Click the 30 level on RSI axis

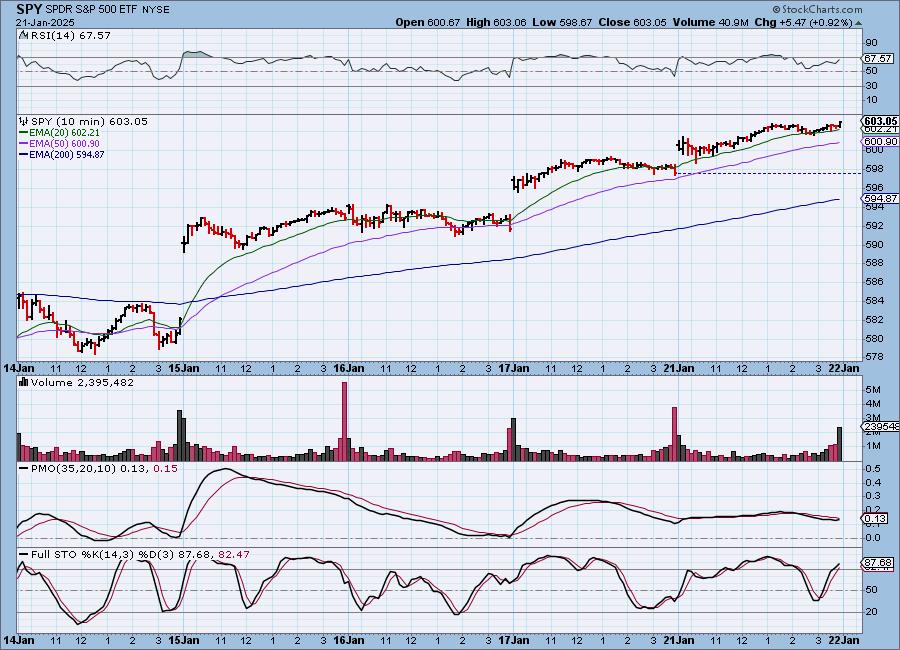click(x=871, y=86)
